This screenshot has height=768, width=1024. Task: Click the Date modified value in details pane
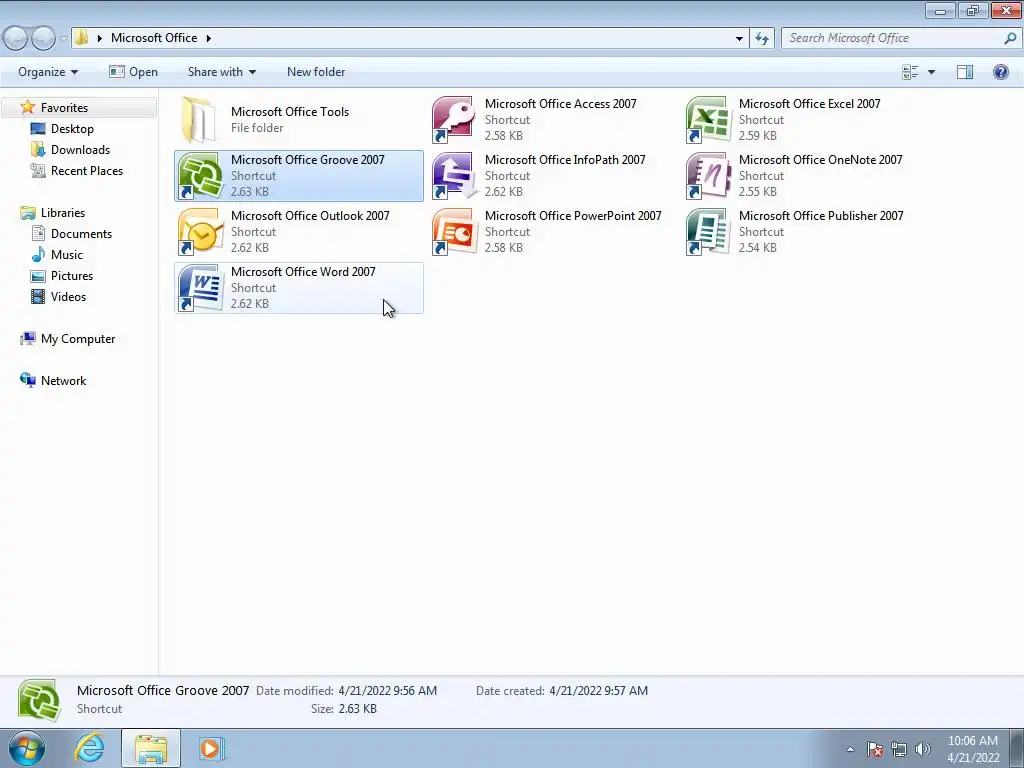(387, 691)
